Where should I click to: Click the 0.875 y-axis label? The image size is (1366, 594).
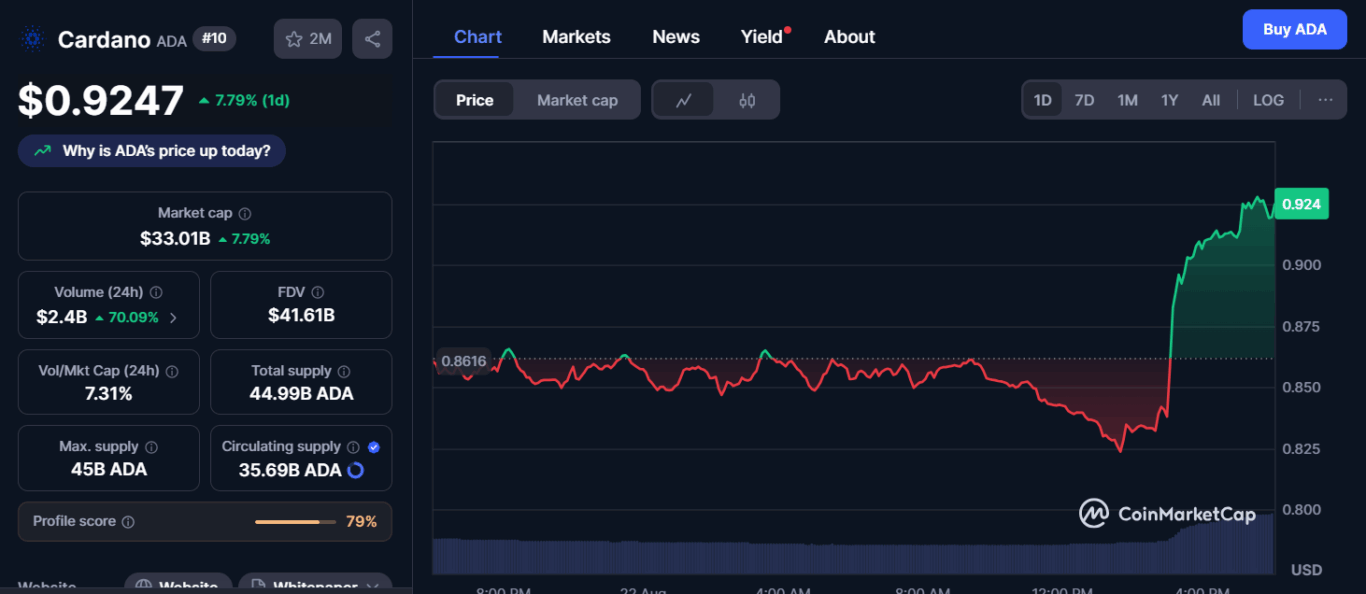[1302, 327]
